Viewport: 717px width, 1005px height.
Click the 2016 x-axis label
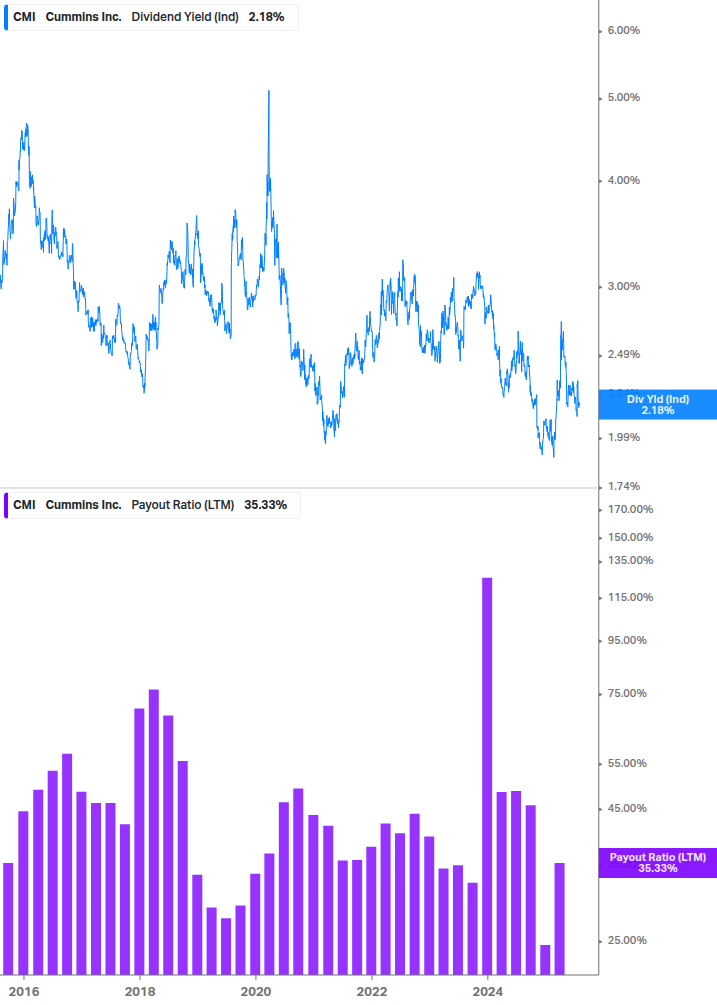point(24,992)
